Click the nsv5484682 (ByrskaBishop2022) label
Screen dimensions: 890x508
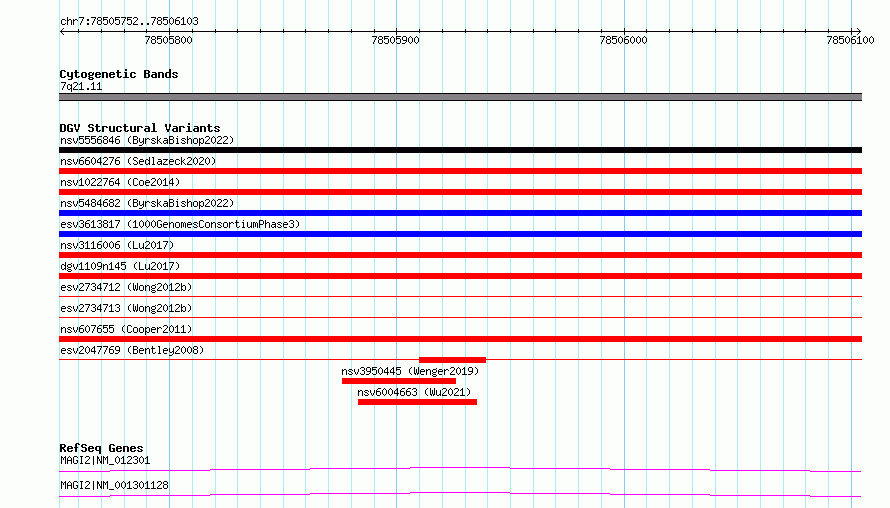click(147, 203)
